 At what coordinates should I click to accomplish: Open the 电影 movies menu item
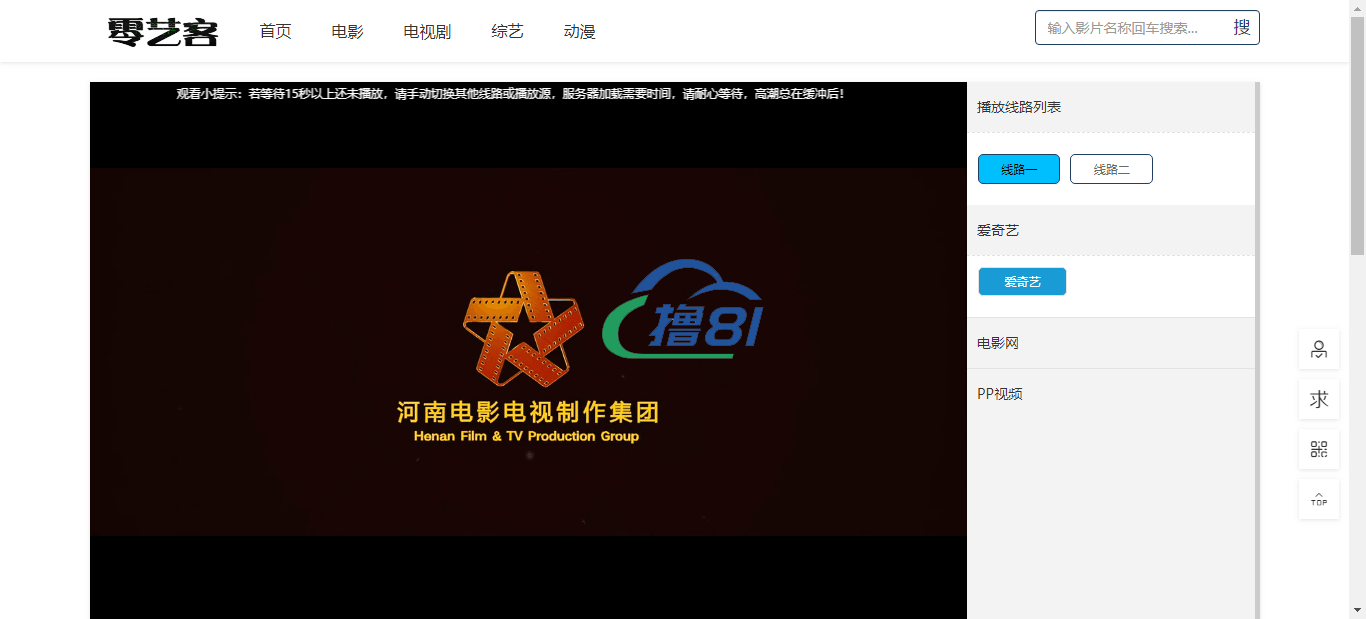click(x=347, y=32)
